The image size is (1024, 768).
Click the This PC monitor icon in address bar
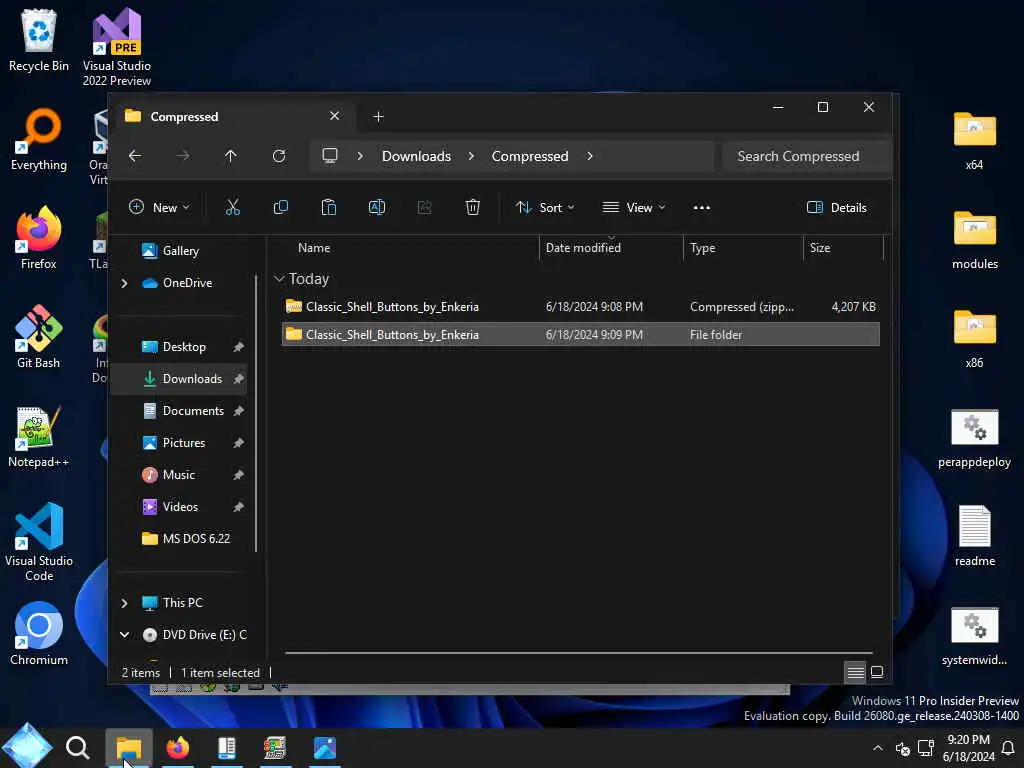coord(330,156)
